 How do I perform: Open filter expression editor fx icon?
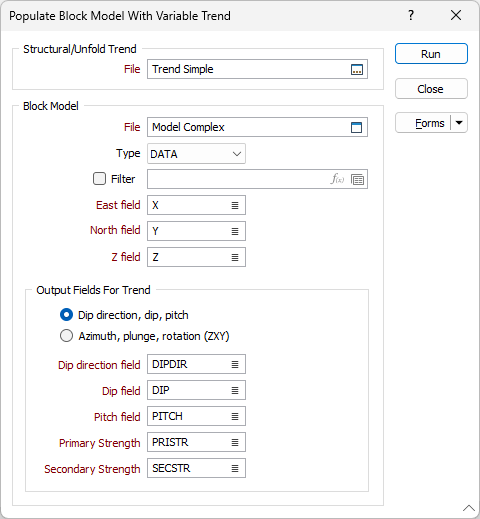click(337, 179)
